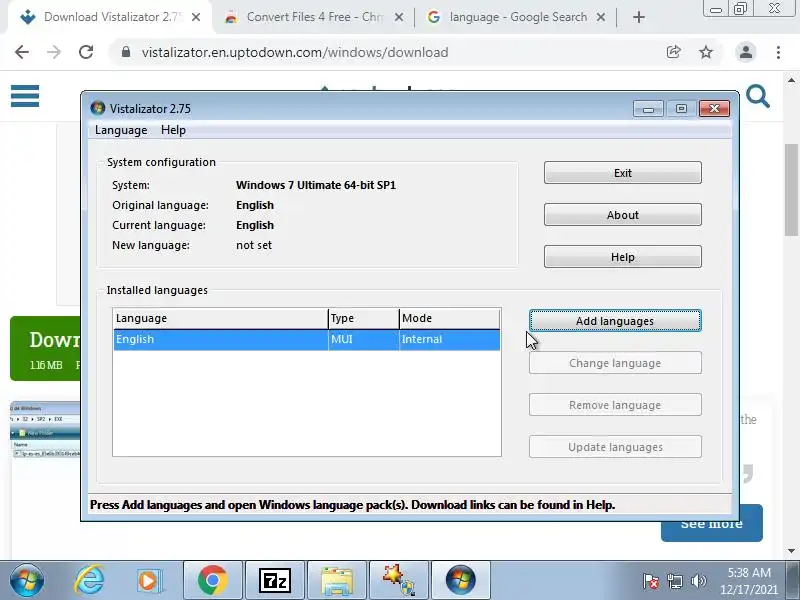Open the Help menu in Vistalizator

pos(173,130)
